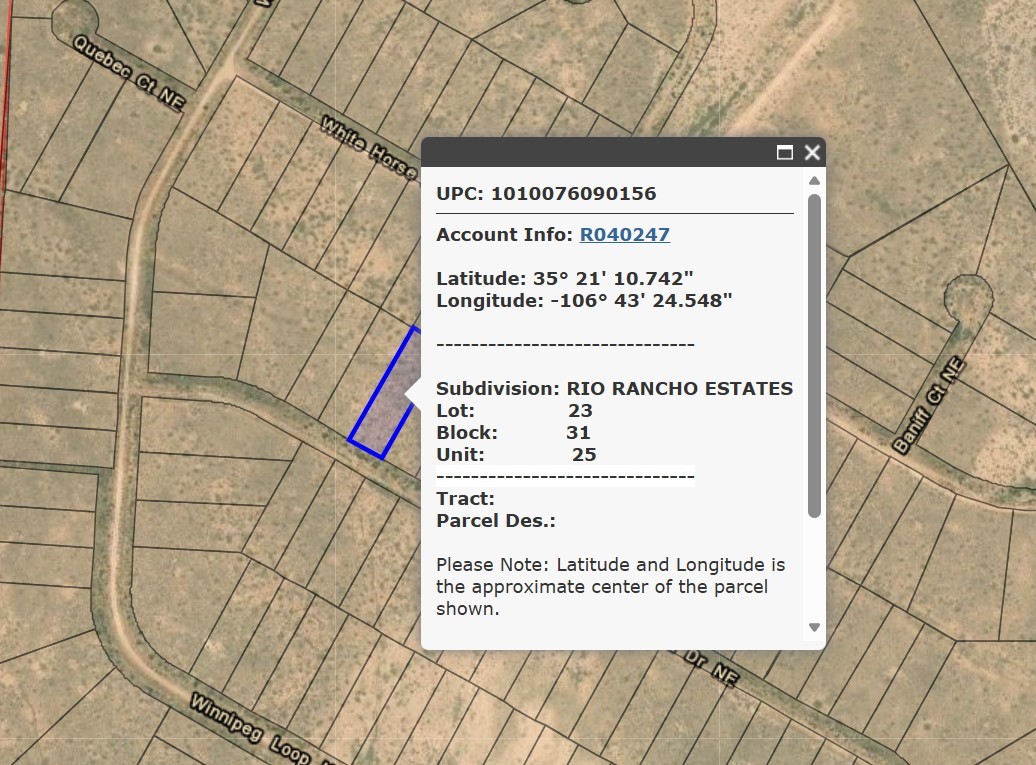This screenshot has height=765, width=1036.
Task: Click the Unit 25 value in the popup
Action: [x=587, y=454]
